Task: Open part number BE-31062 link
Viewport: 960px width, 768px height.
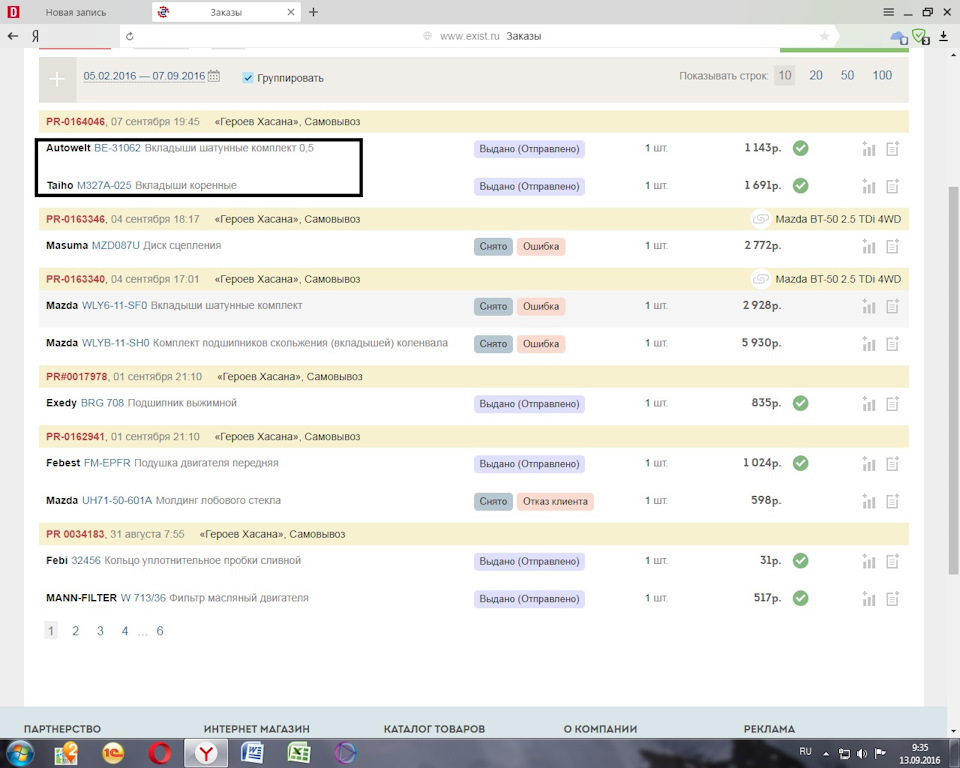Action: [x=117, y=148]
